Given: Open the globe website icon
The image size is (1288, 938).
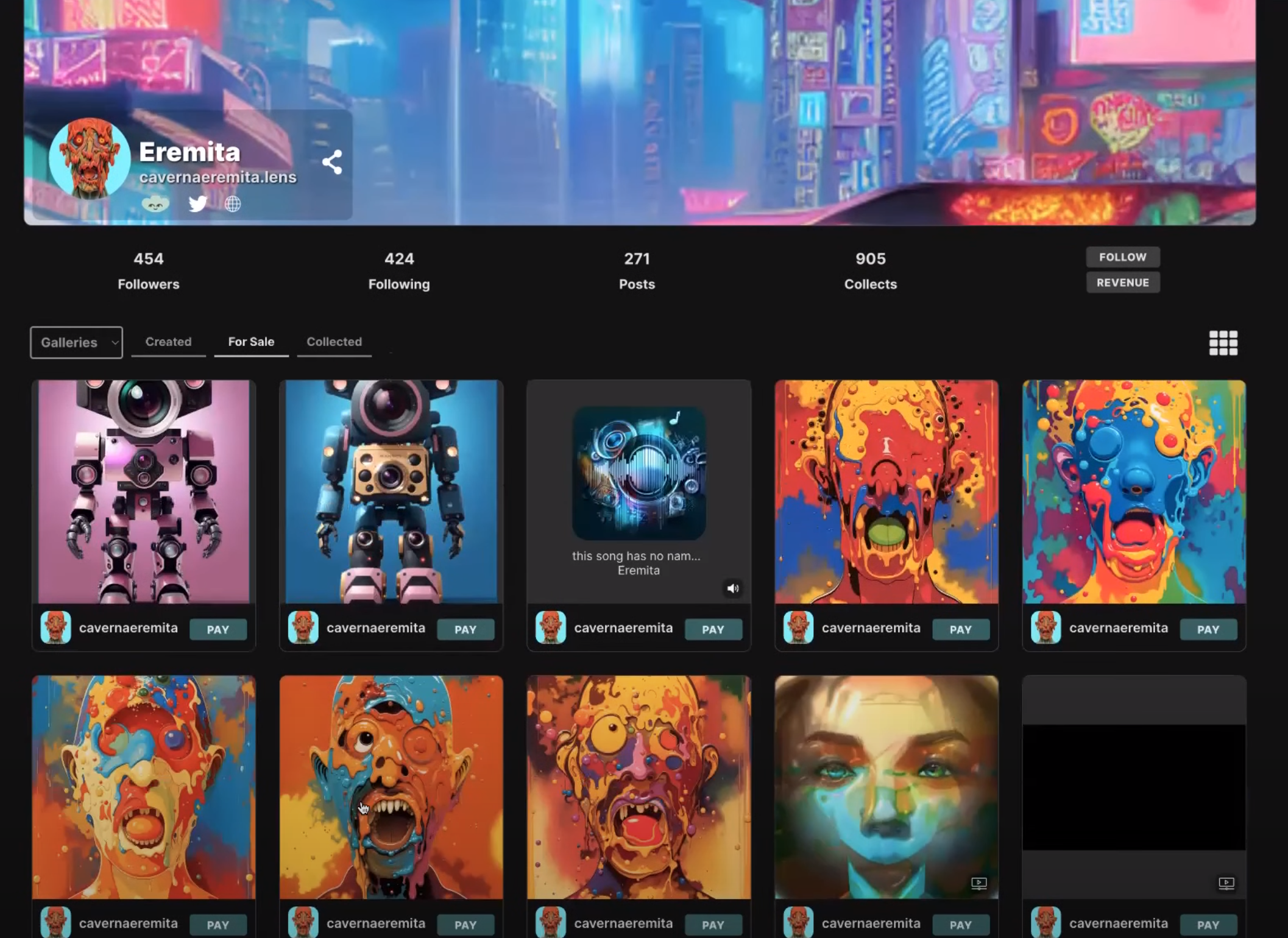Looking at the screenshot, I should pos(233,203).
